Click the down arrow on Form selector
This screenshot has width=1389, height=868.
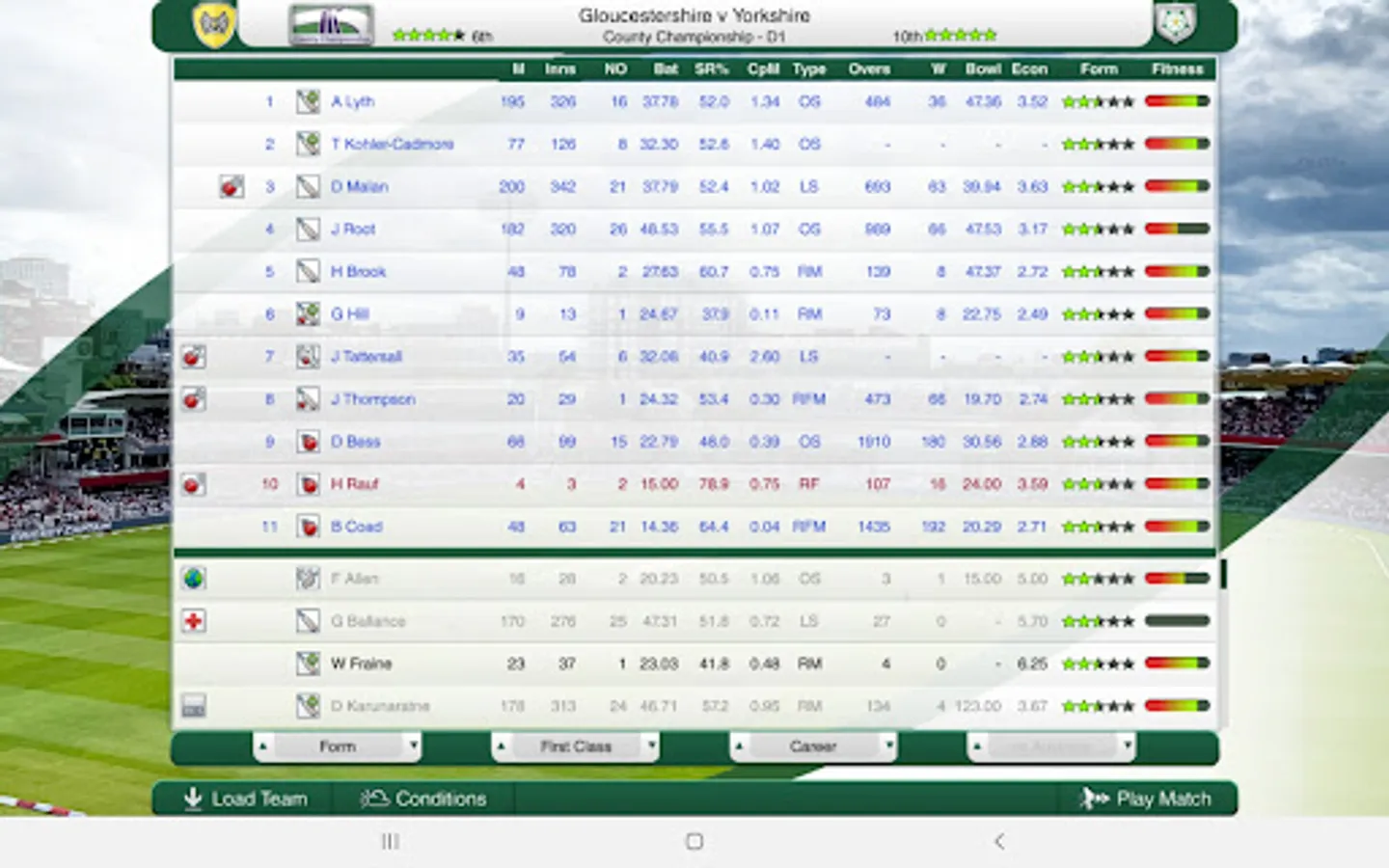tap(413, 746)
